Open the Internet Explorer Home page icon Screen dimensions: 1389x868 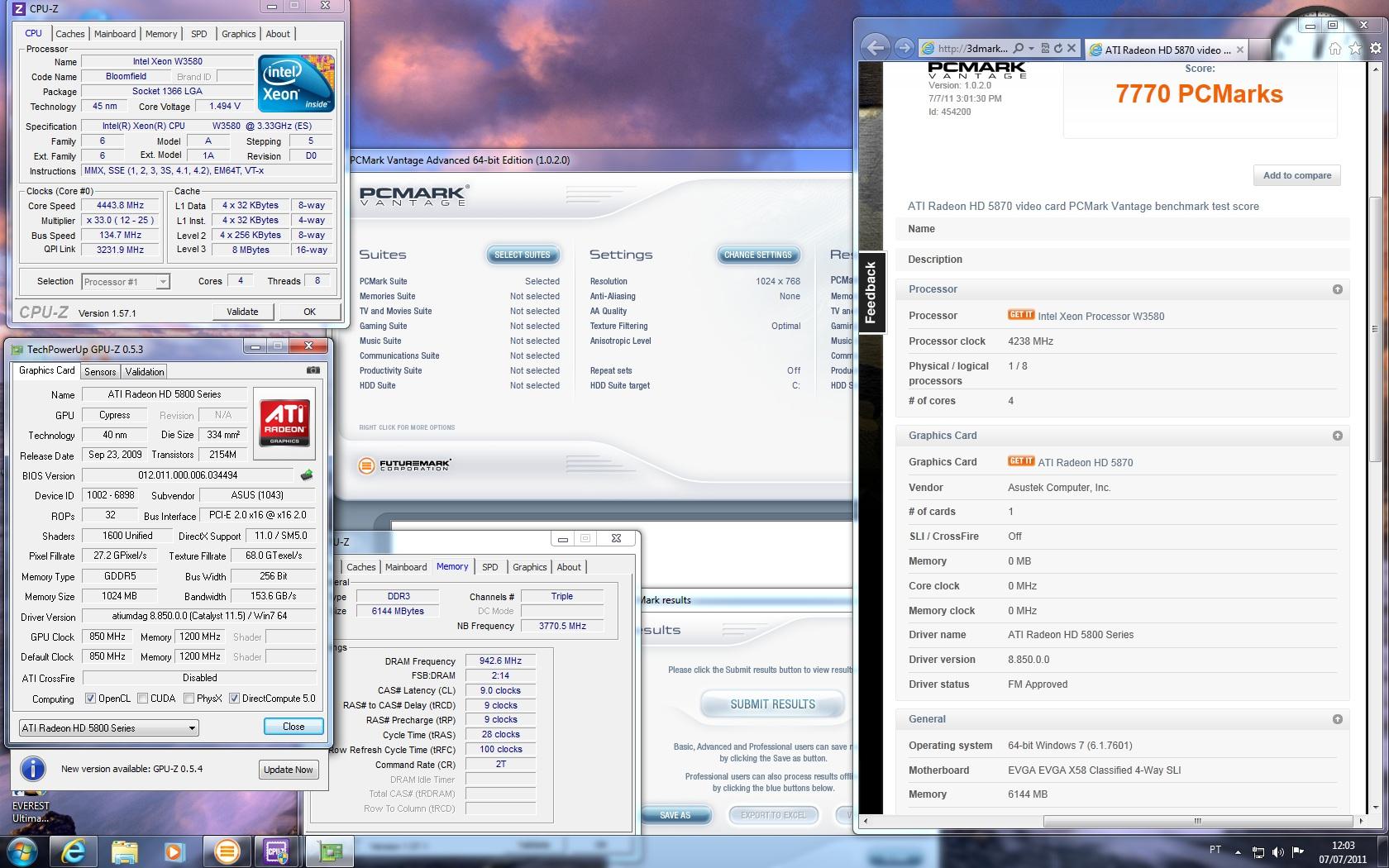coord(1335,49)
